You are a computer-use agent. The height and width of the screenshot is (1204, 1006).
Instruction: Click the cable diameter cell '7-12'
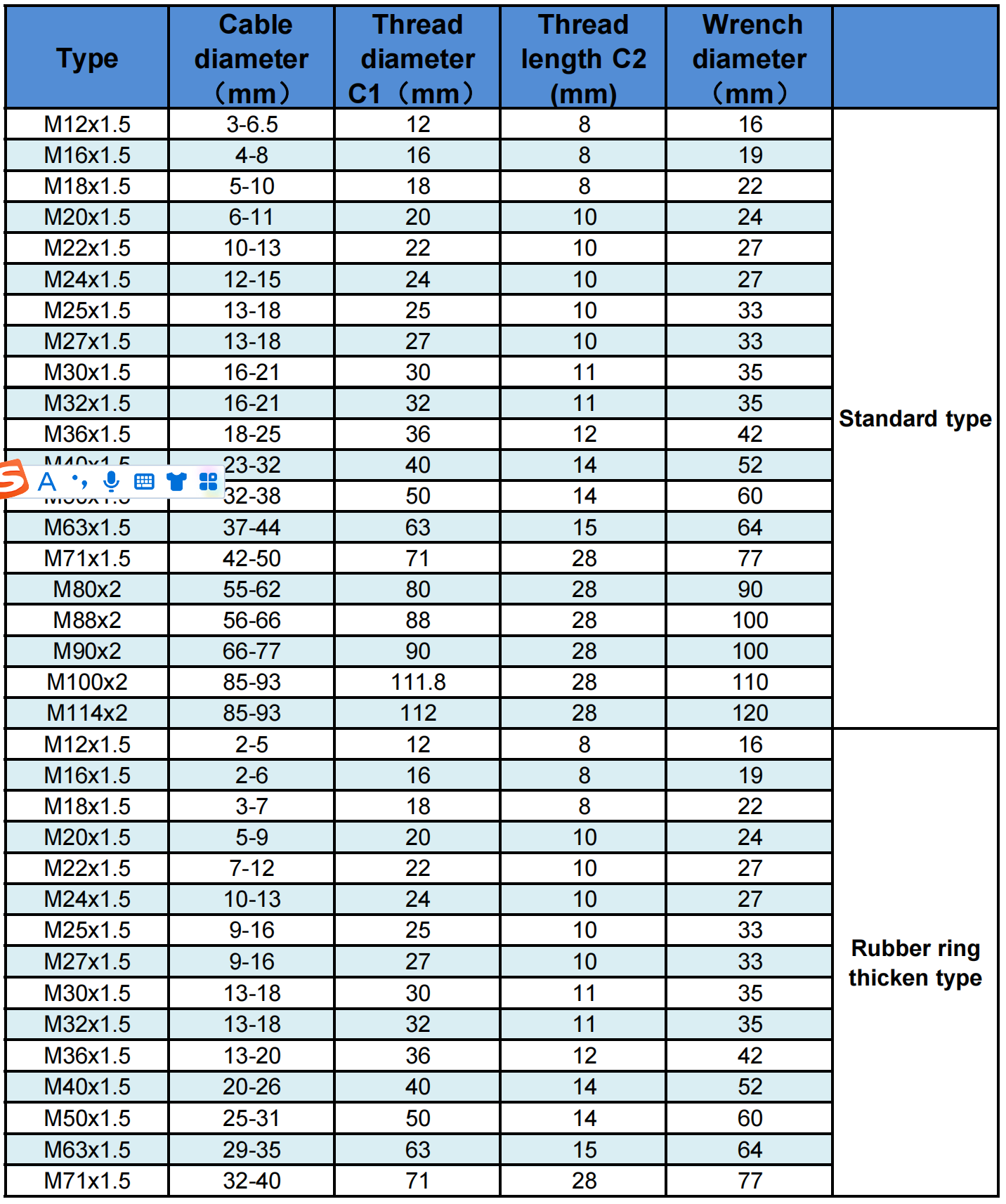tap(251, 868)
